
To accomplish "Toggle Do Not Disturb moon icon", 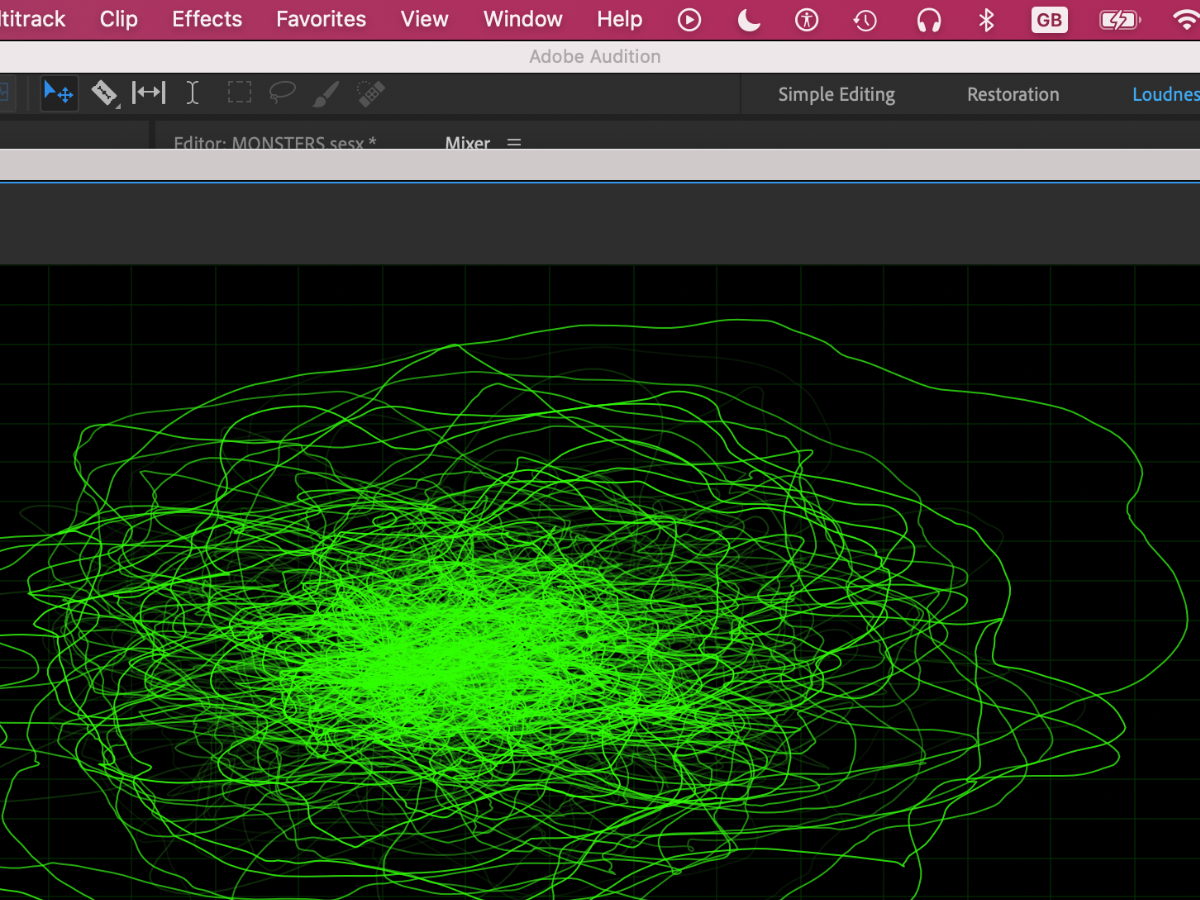I will [x=748, y=20].
